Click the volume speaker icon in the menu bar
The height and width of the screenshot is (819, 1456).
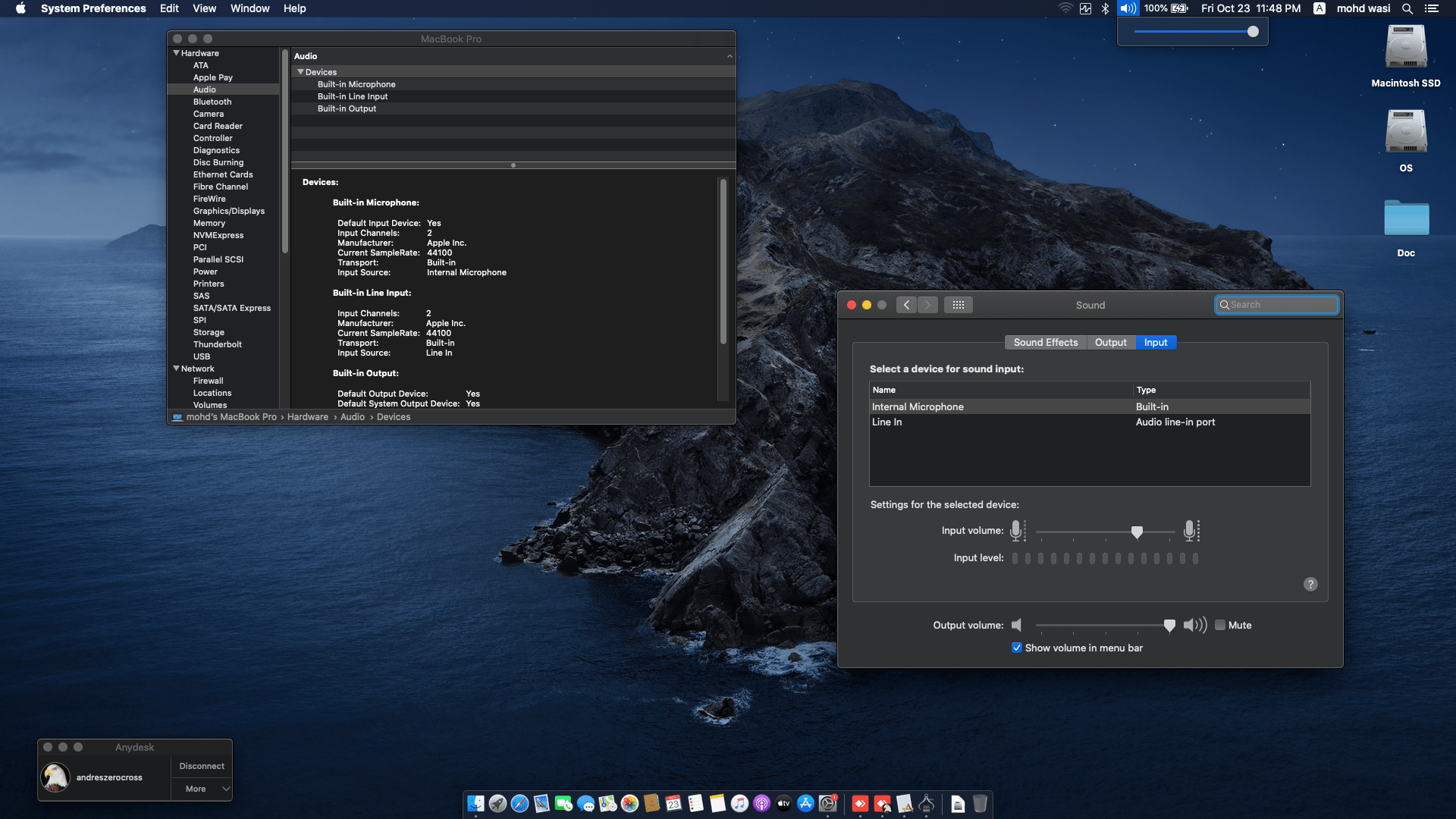tap(1128, 8)
